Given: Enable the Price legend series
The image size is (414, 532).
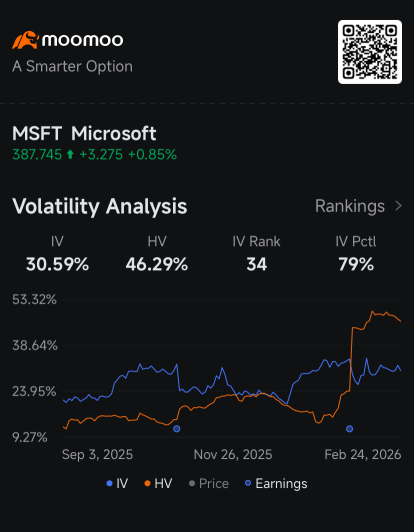Looking at the screenshot, I should (x=209, y=483).
